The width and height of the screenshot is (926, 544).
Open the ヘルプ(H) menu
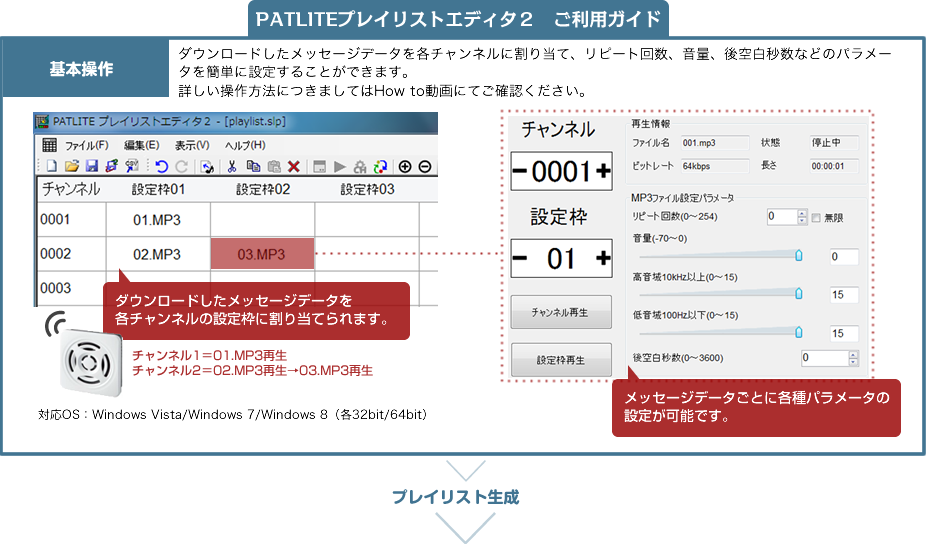(x=245, y=145)
